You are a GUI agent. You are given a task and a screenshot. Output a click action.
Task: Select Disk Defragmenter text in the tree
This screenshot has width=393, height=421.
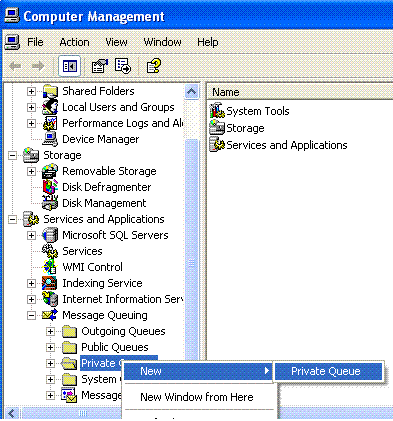[x=107, y=187]
